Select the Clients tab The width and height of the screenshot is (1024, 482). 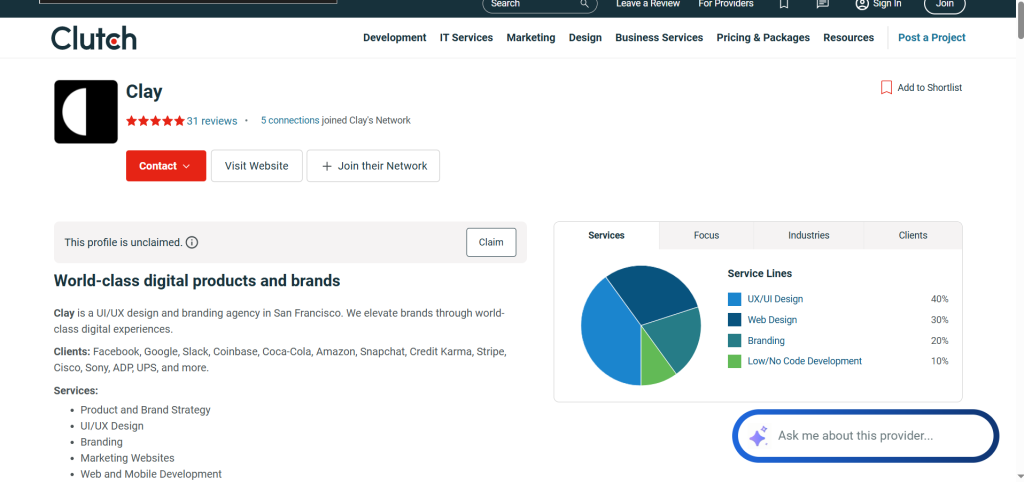tap(912, 236)
